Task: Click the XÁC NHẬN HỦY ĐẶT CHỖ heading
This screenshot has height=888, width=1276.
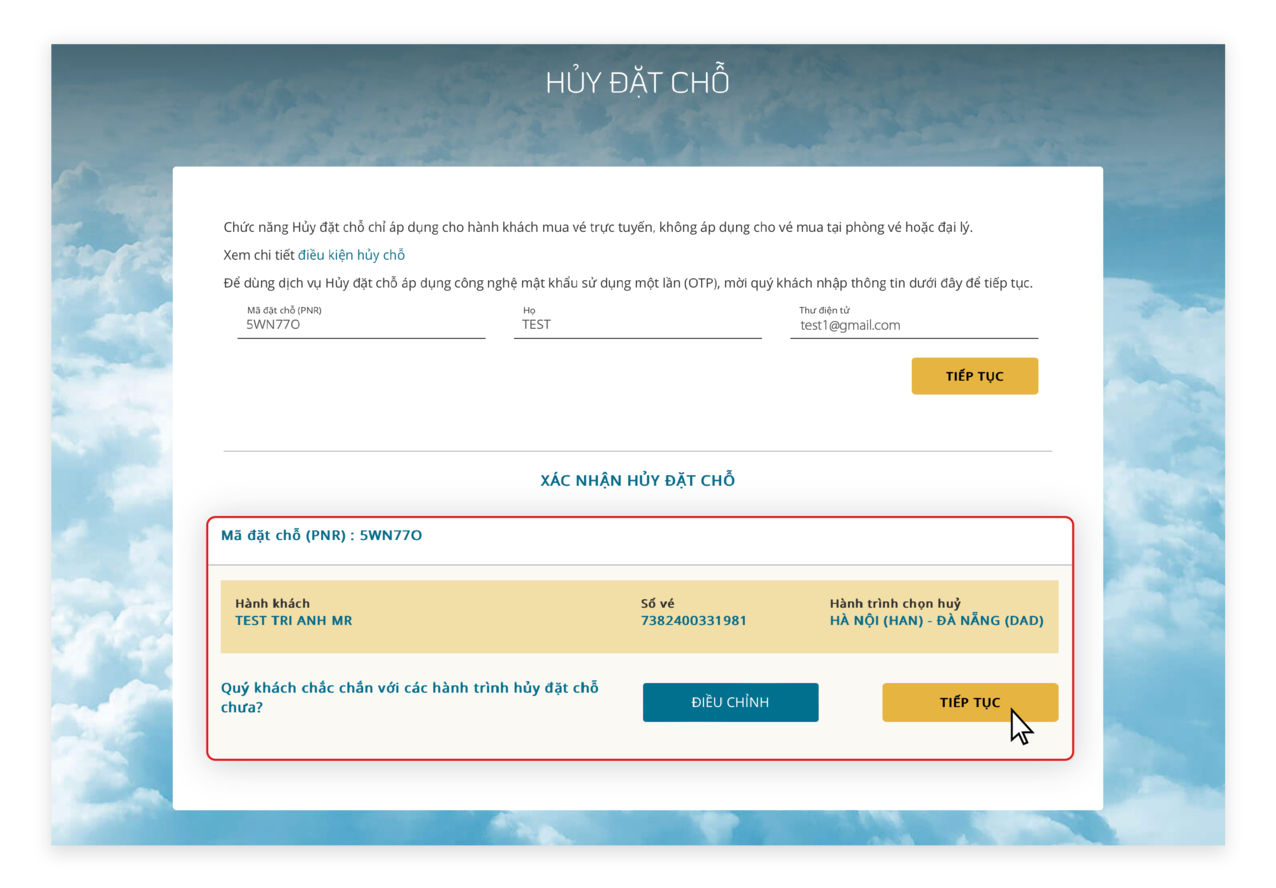Action: [x=637, y=479]
